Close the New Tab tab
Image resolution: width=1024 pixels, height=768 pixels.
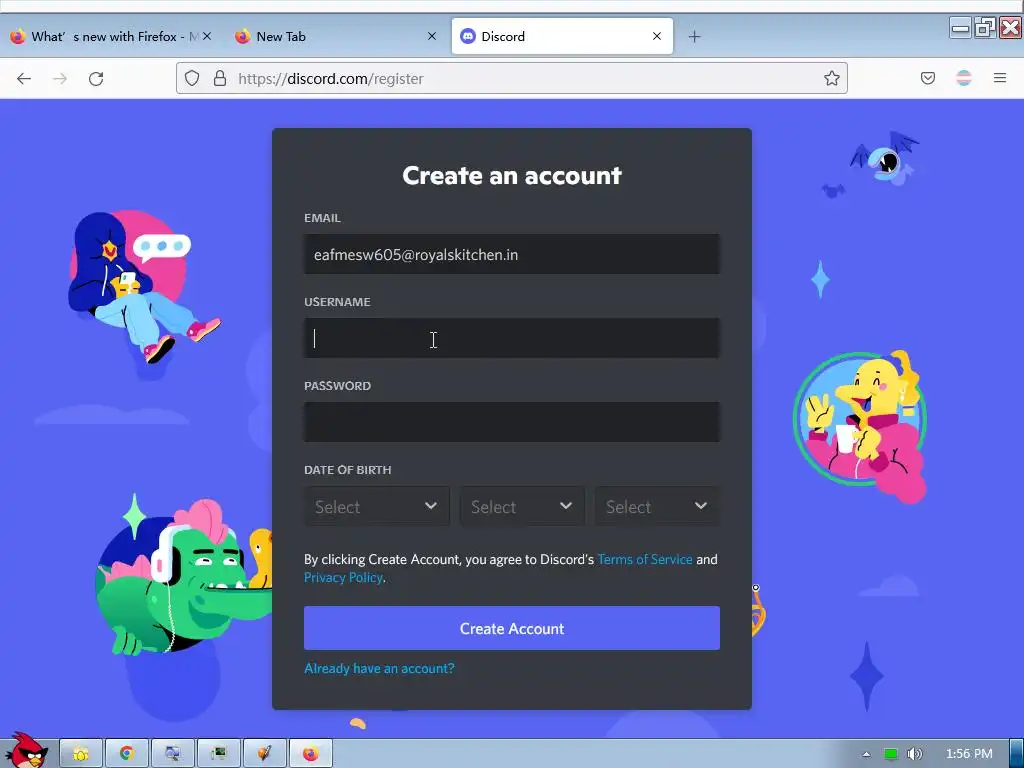(x=432, y=37)
